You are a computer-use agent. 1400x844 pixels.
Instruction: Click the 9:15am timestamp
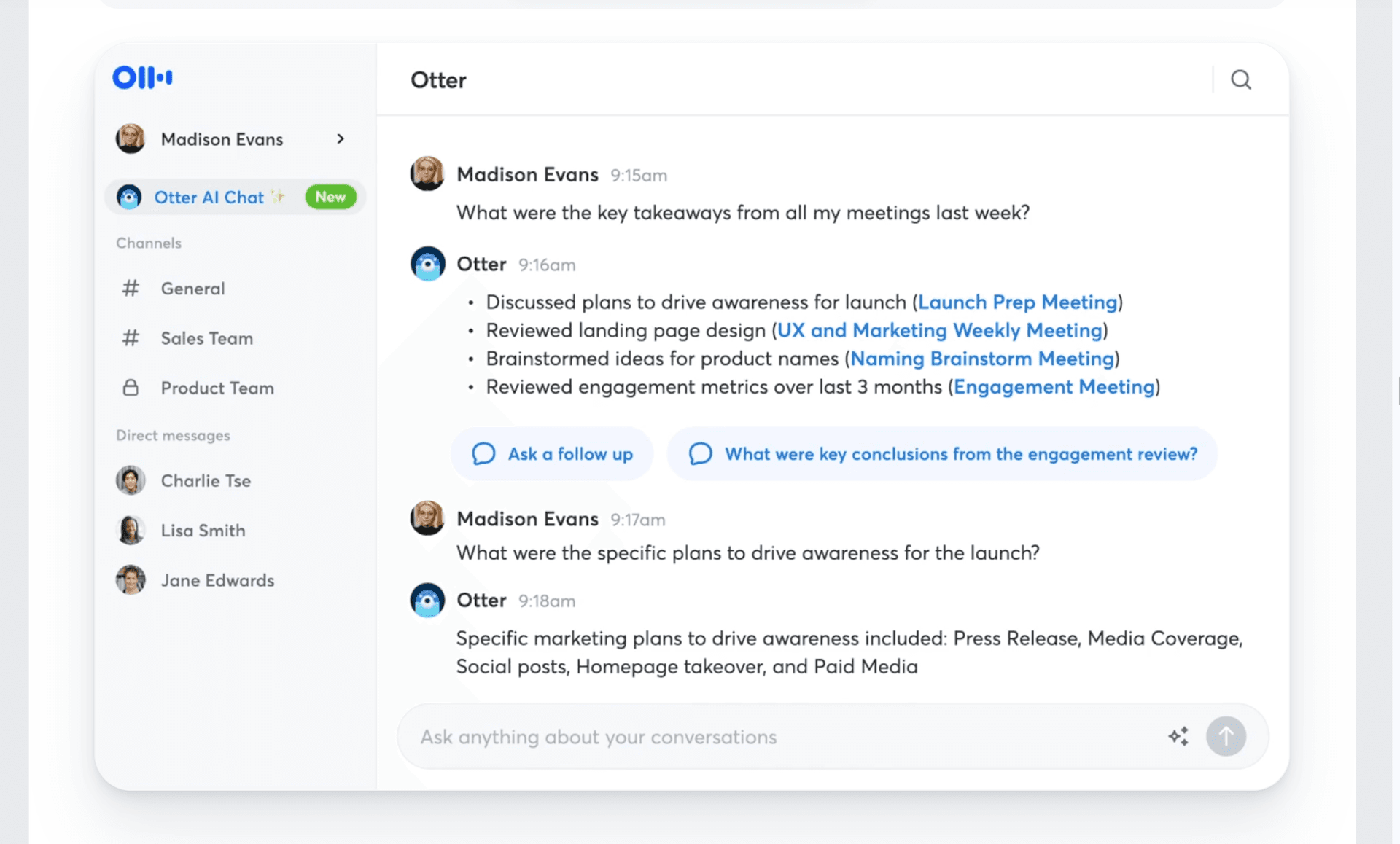coord(639,176)
